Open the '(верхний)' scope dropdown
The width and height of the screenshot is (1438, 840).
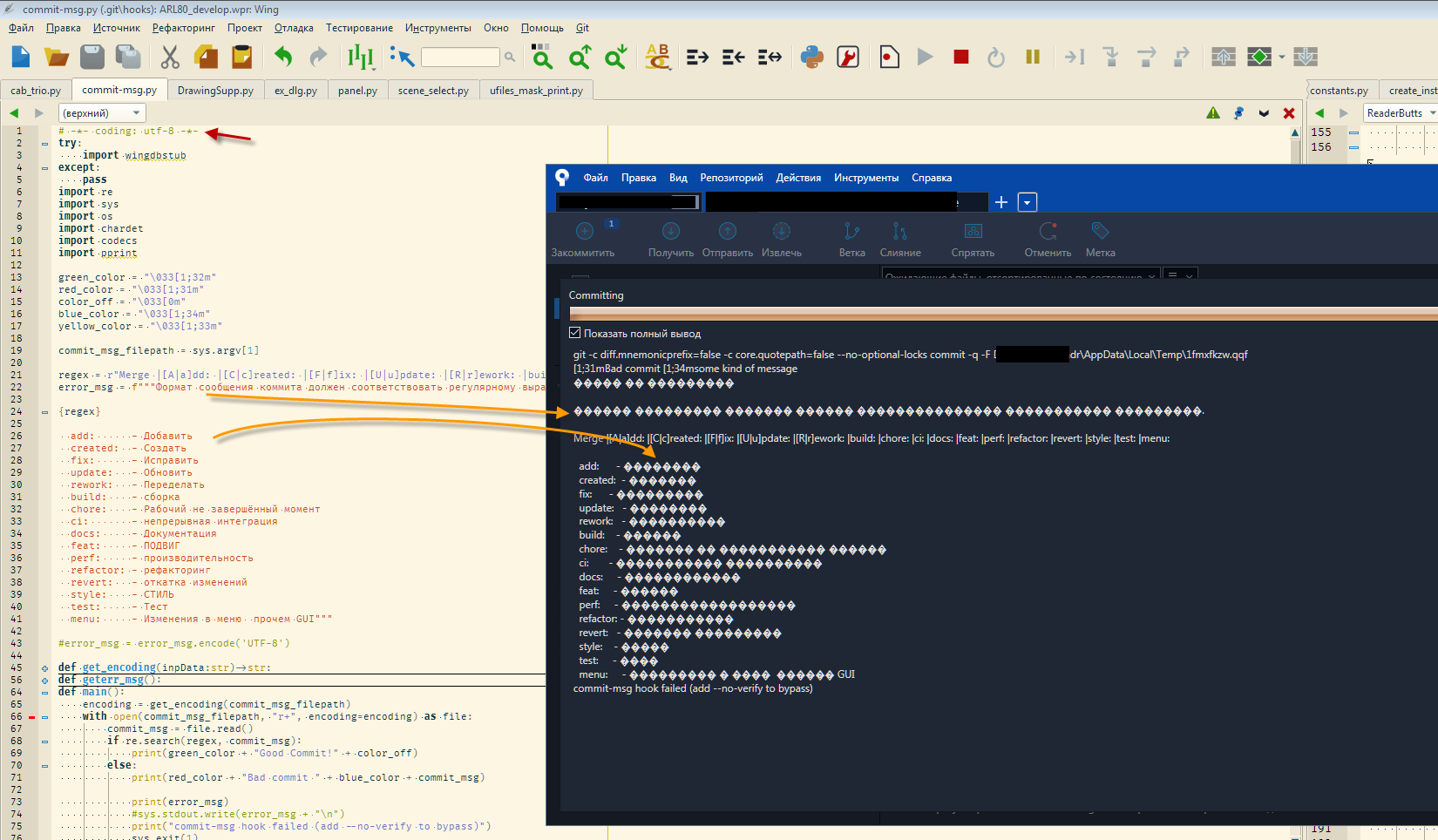(x=101, y=112)
